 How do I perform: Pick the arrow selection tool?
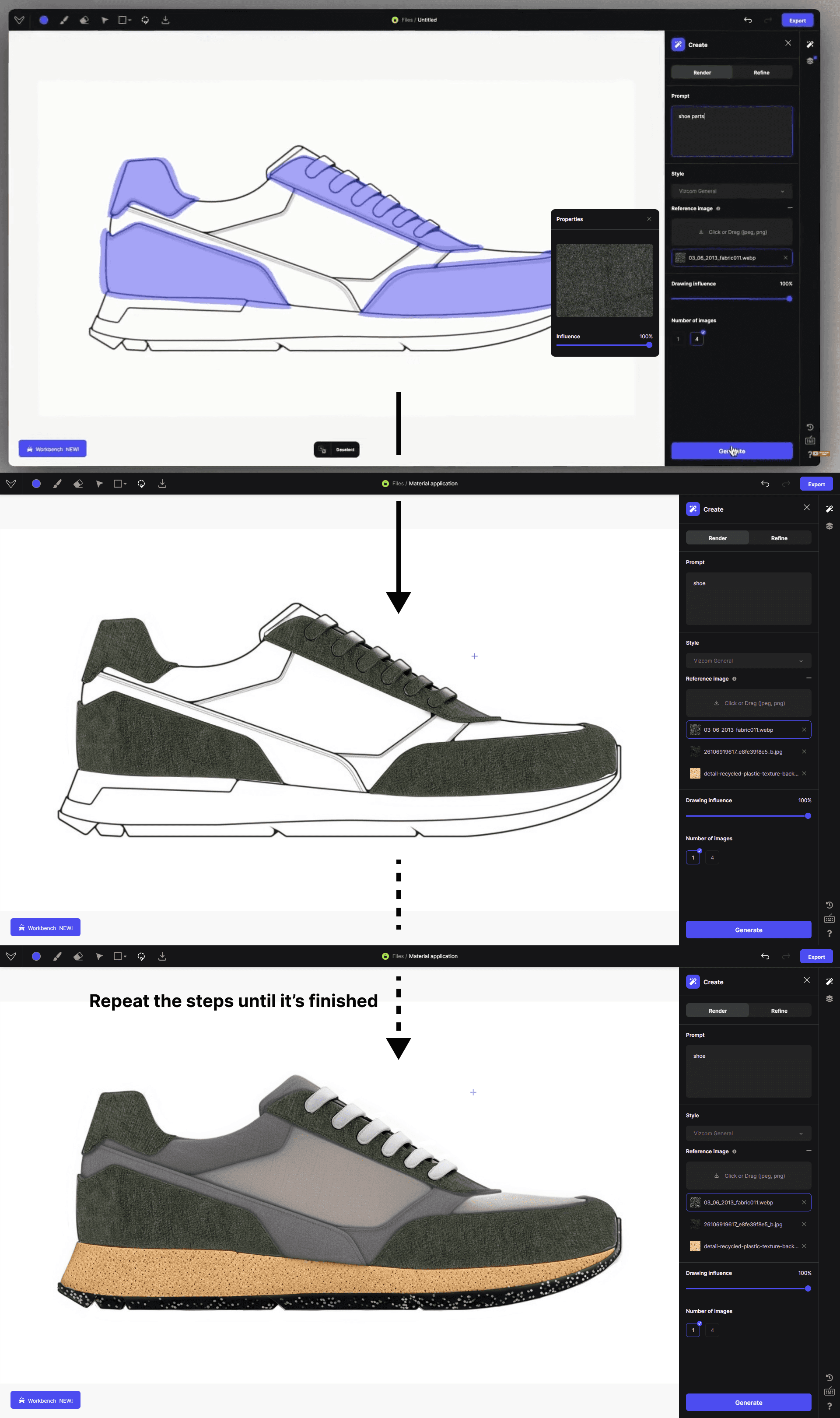point(105,20)
